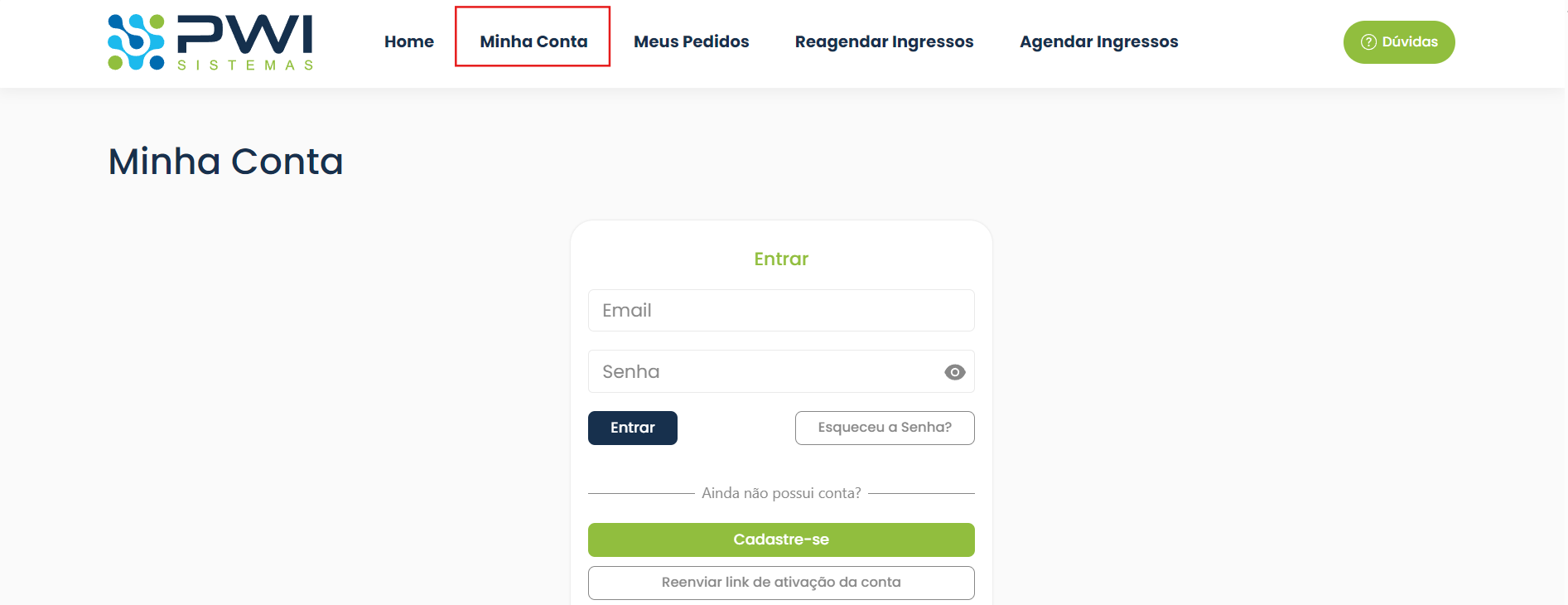
Task: Click the PWI molecule logo emblem
Action: (136, 42)
